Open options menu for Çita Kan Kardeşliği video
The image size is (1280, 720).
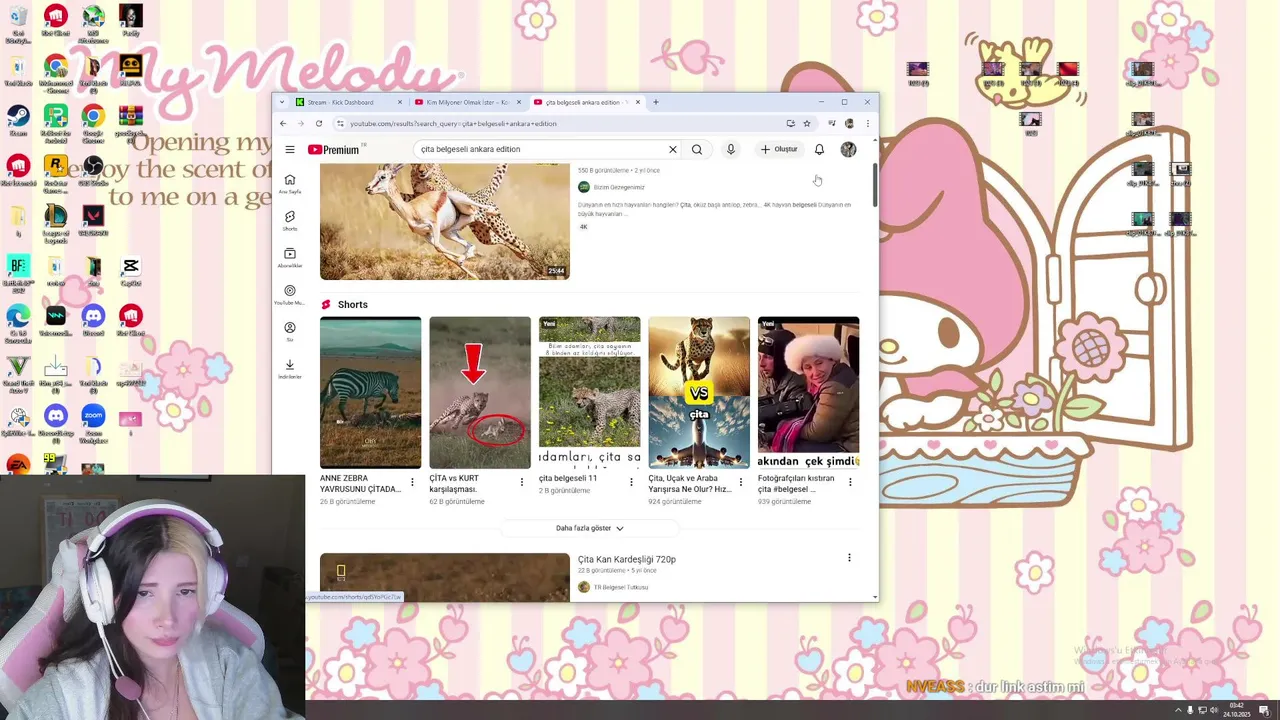click(849, 558)
